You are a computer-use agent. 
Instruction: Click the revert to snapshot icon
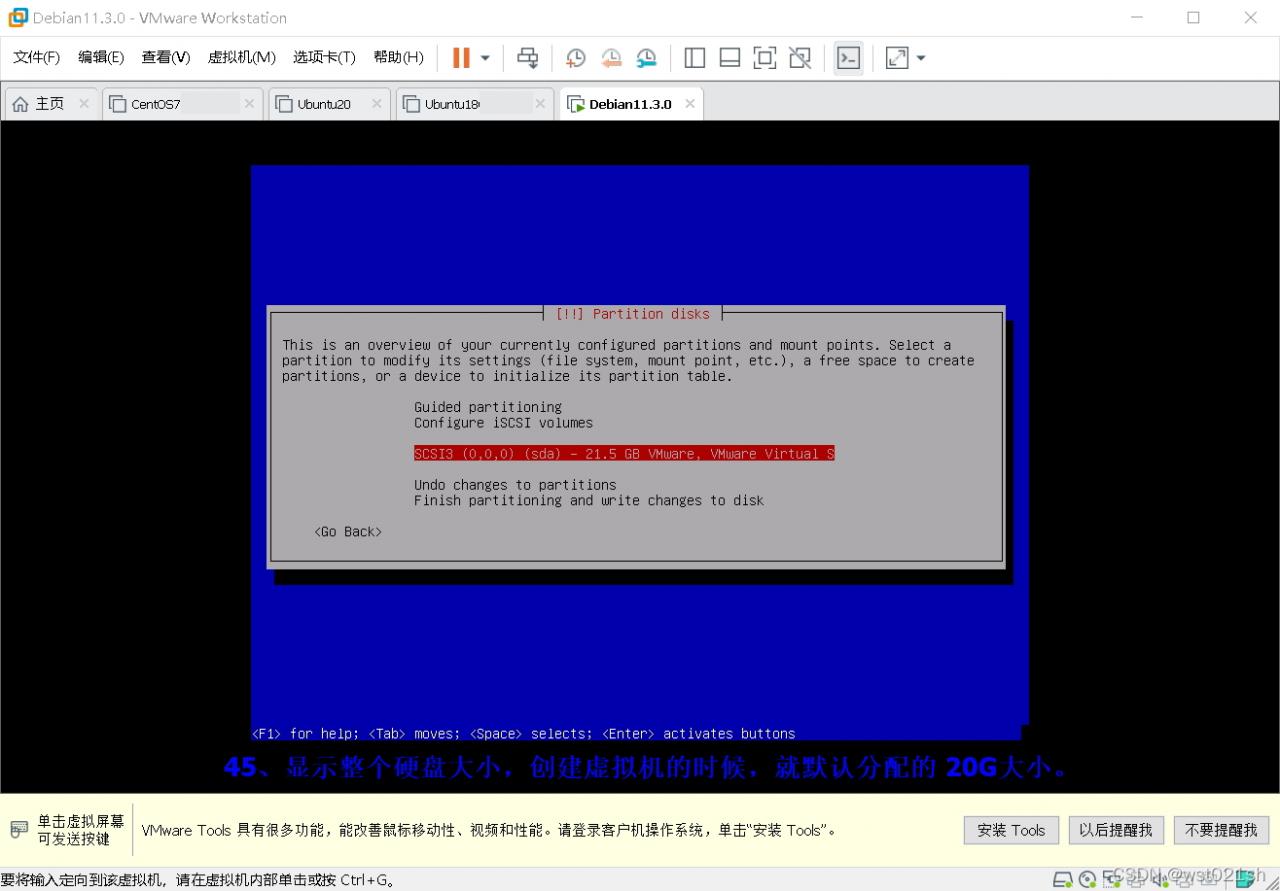coord(611,58)
